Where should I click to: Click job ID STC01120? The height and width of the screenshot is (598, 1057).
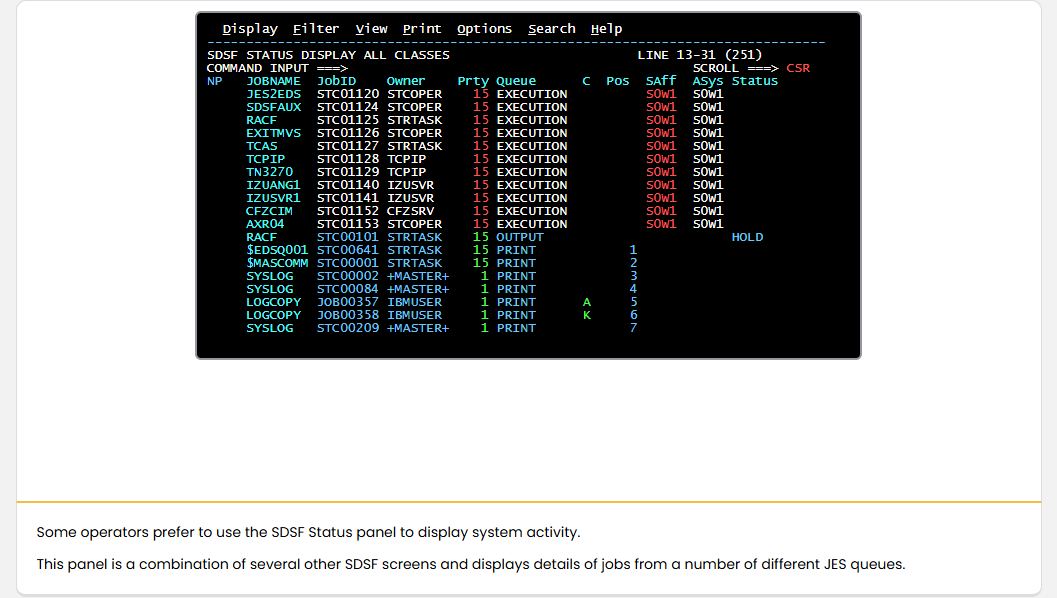[348, 94]
